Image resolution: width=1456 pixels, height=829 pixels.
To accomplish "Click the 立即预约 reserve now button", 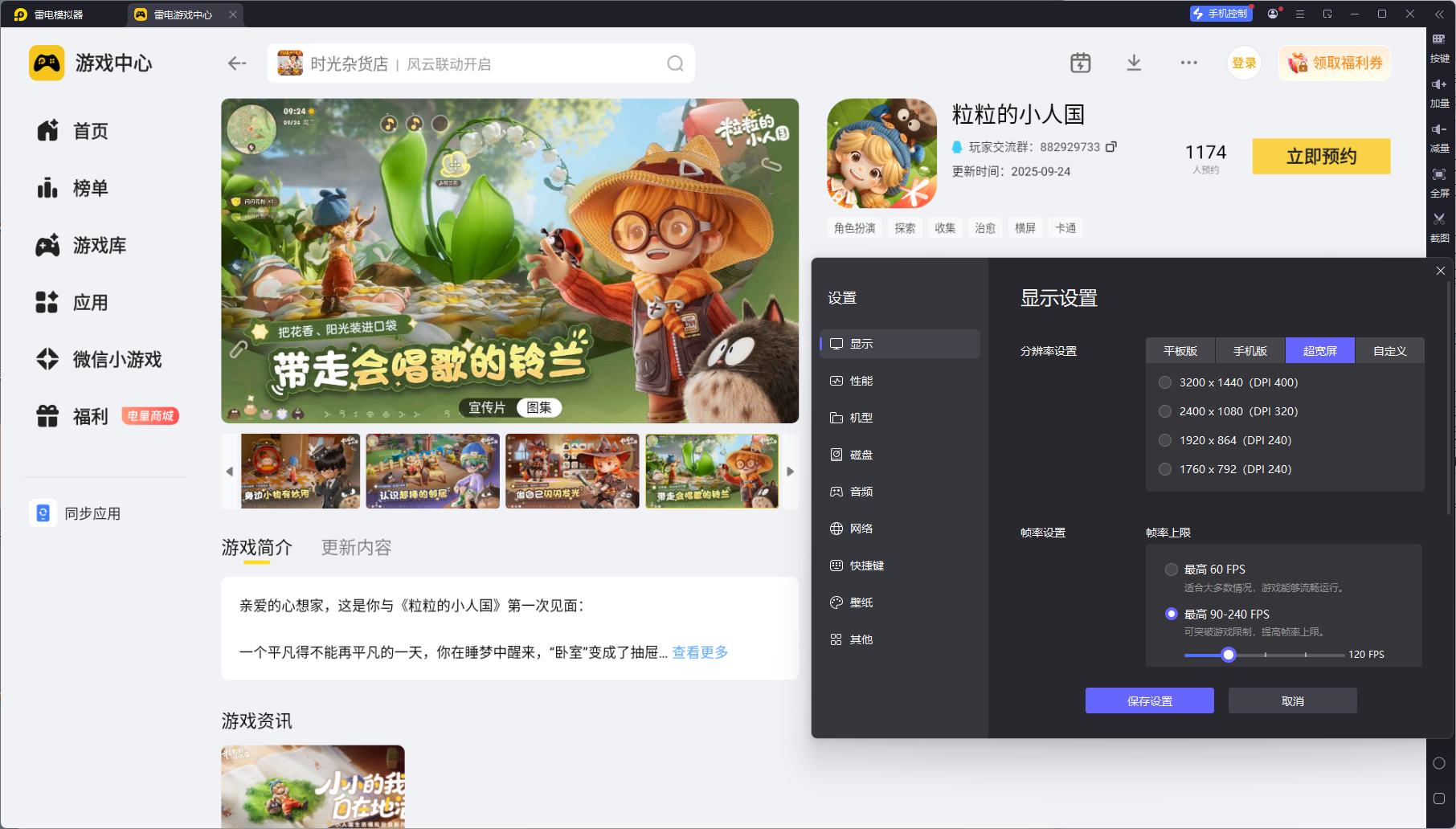I will 1321,157.
